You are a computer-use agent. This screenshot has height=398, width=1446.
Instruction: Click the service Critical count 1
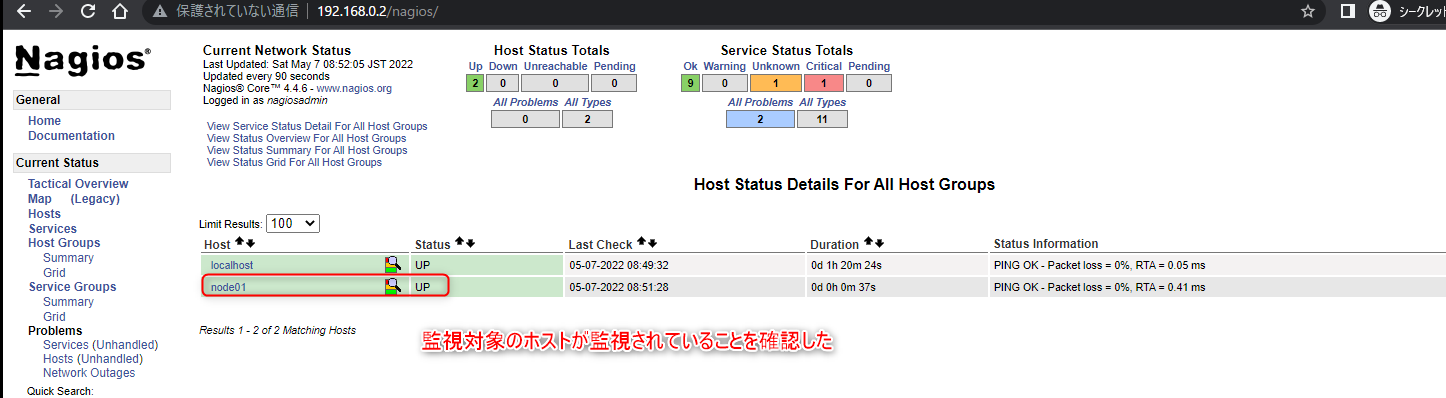click(825, 83)
